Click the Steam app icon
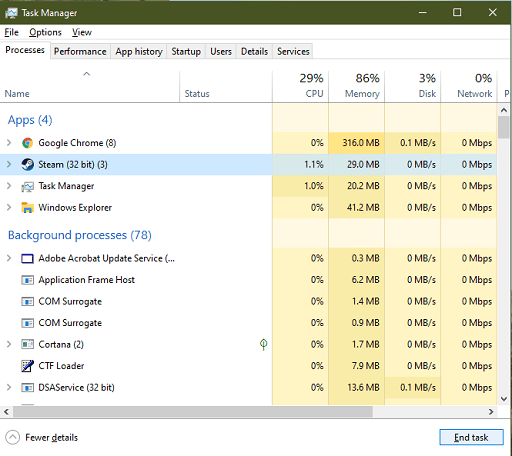The width and height of the screenshot is (512, 456). click(x=27, y=165)
